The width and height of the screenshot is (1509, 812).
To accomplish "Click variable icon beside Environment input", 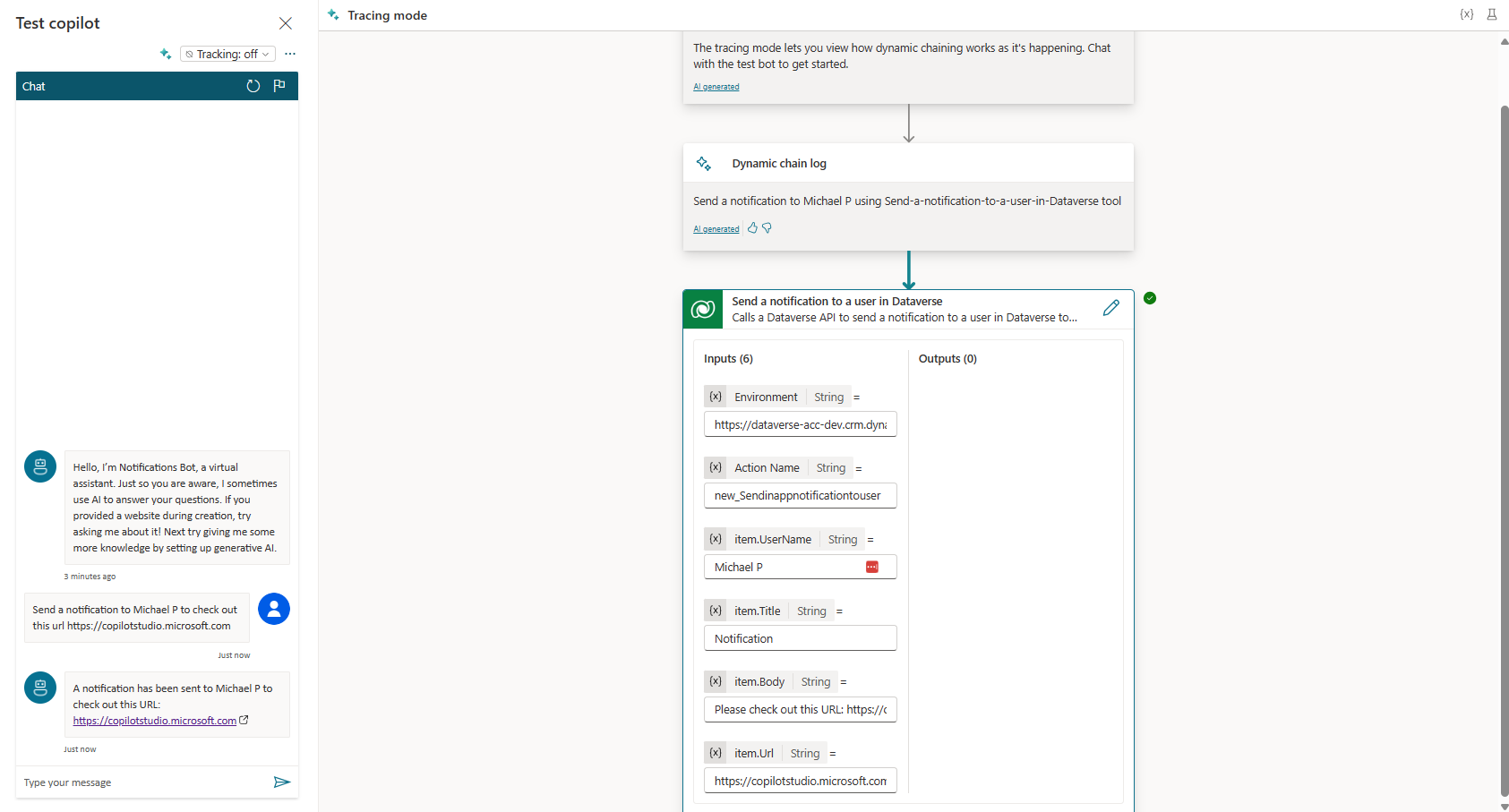I will pos(716,397).
